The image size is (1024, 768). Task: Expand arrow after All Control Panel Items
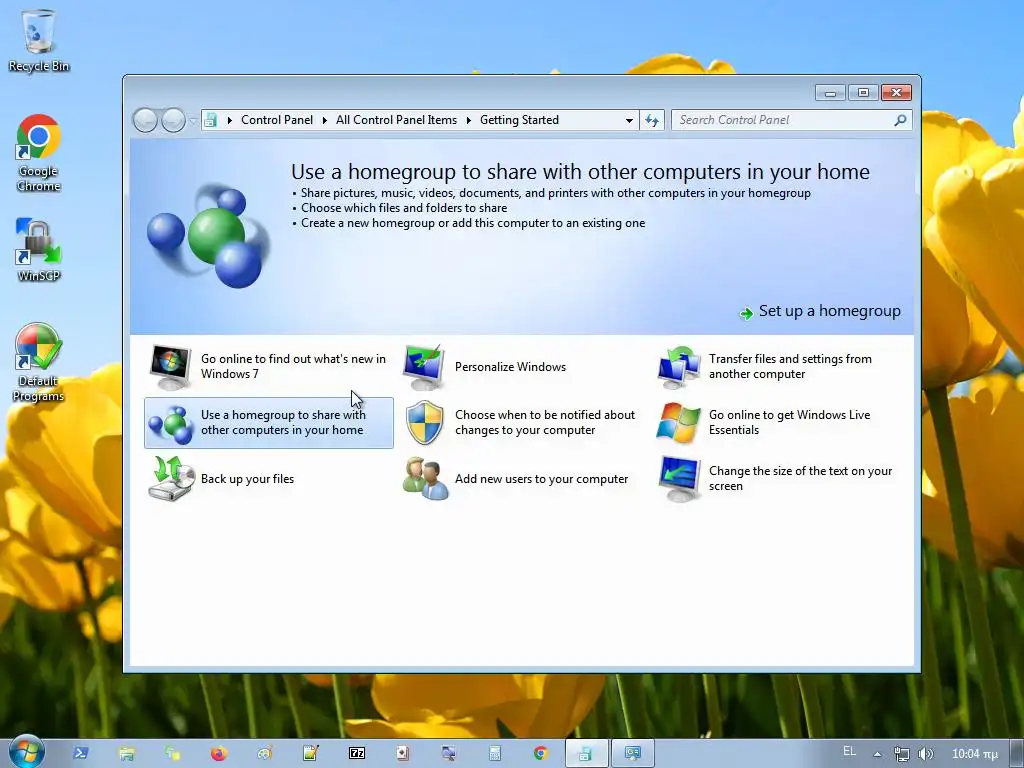(468, 120)
